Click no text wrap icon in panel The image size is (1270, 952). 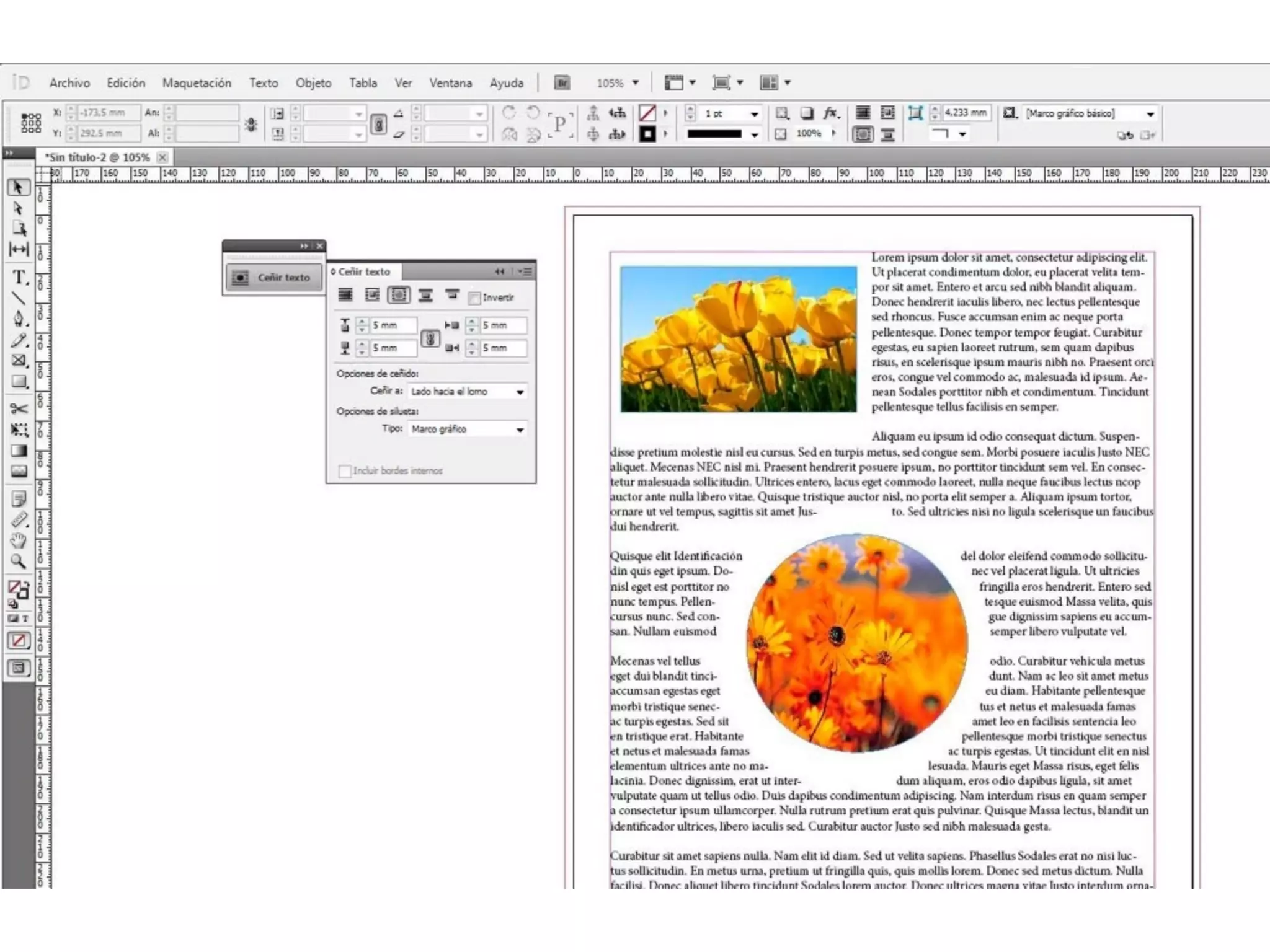click(x=345, y=295)
